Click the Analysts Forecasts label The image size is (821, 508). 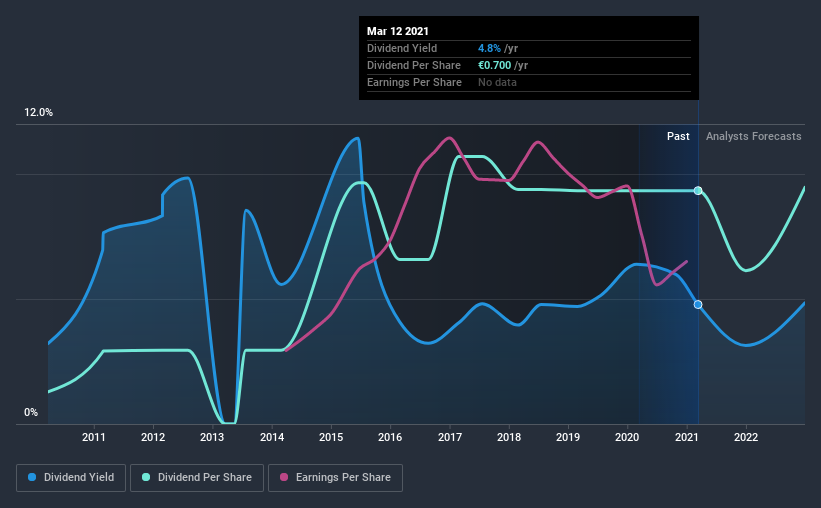(x=753, y=136)
